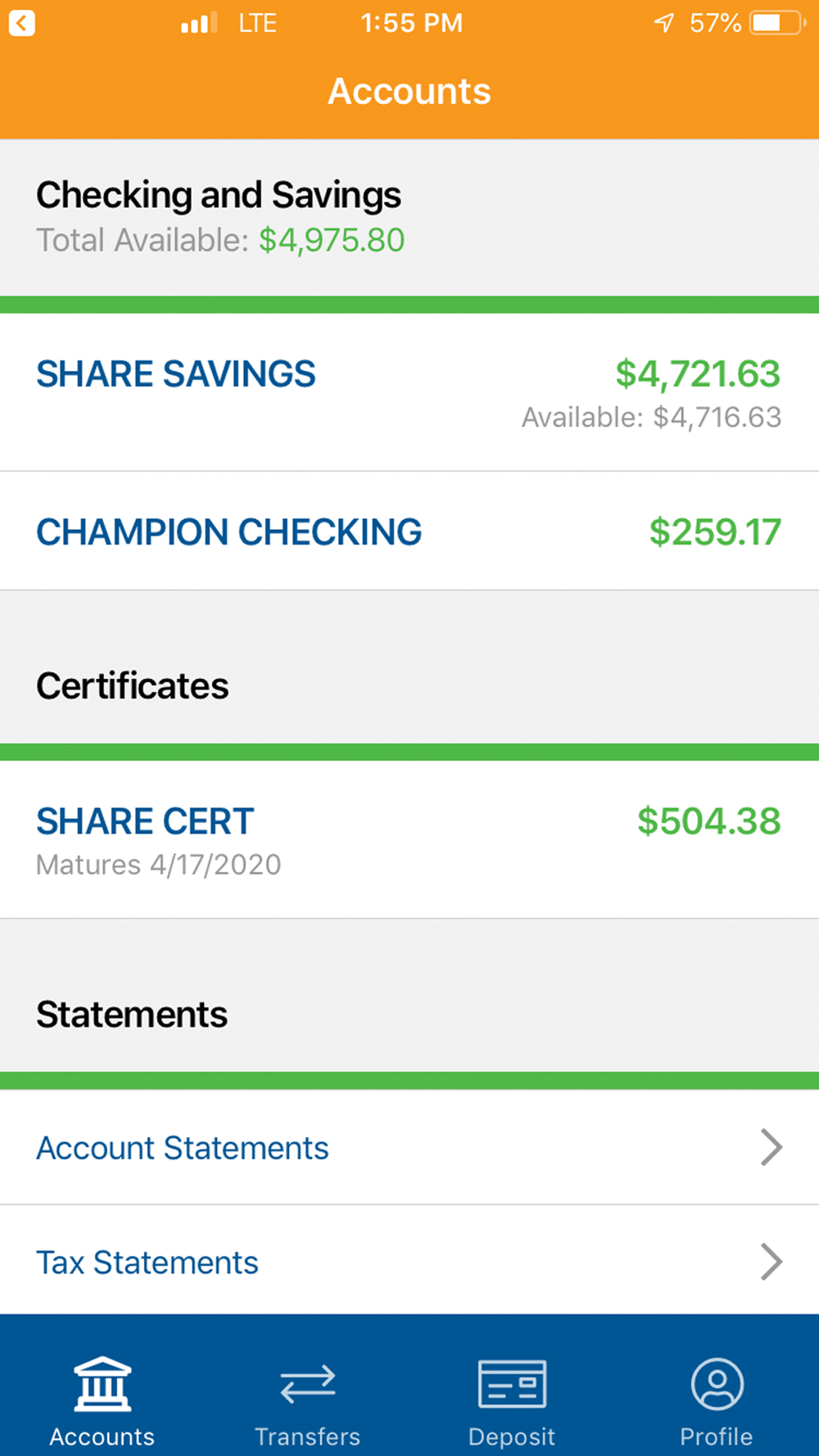Open the SHARE SAVINGS account

[x=176, y=374]
